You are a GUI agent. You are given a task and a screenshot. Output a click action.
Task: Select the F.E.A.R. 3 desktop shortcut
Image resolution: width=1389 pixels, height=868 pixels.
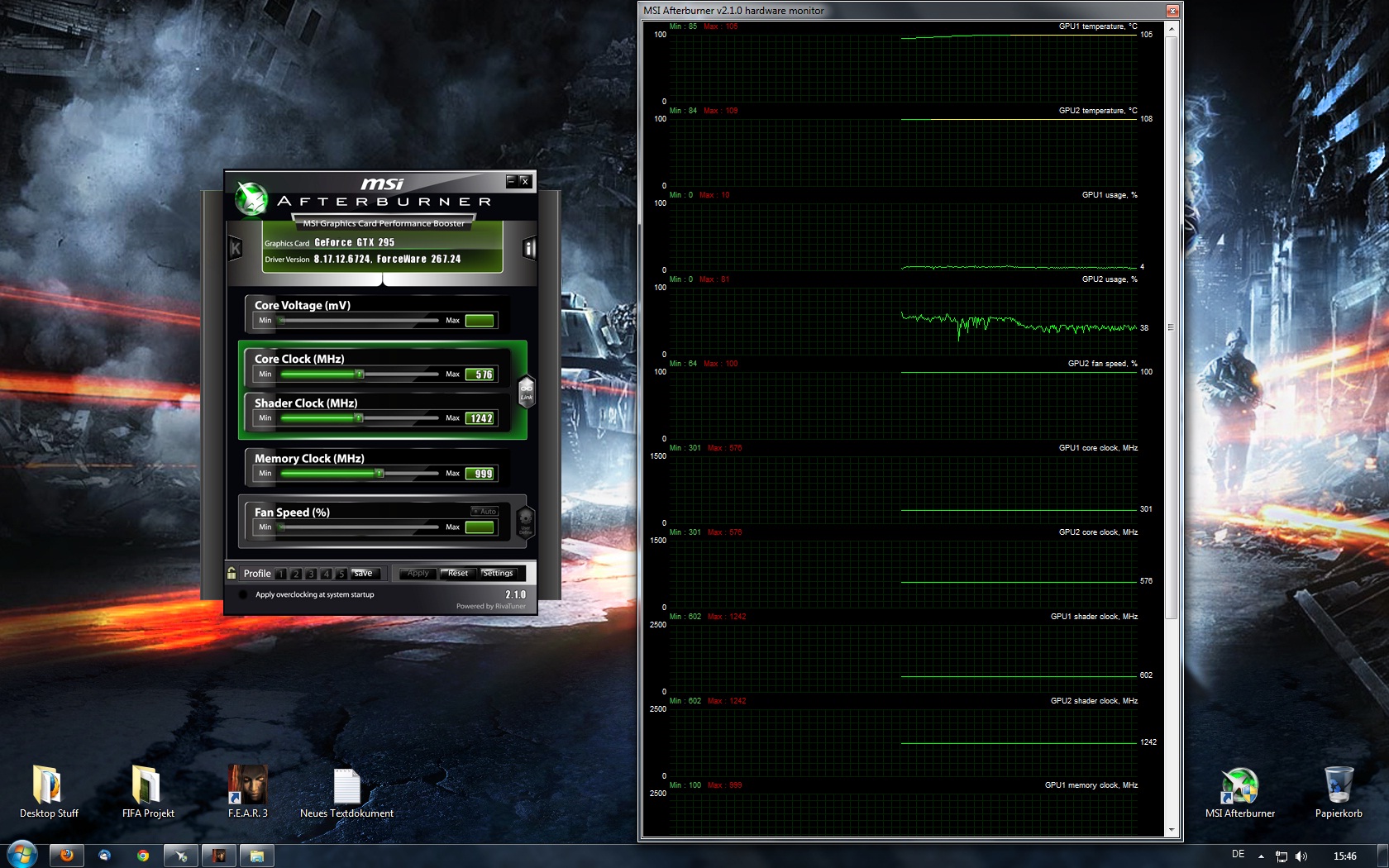(248, 792)
